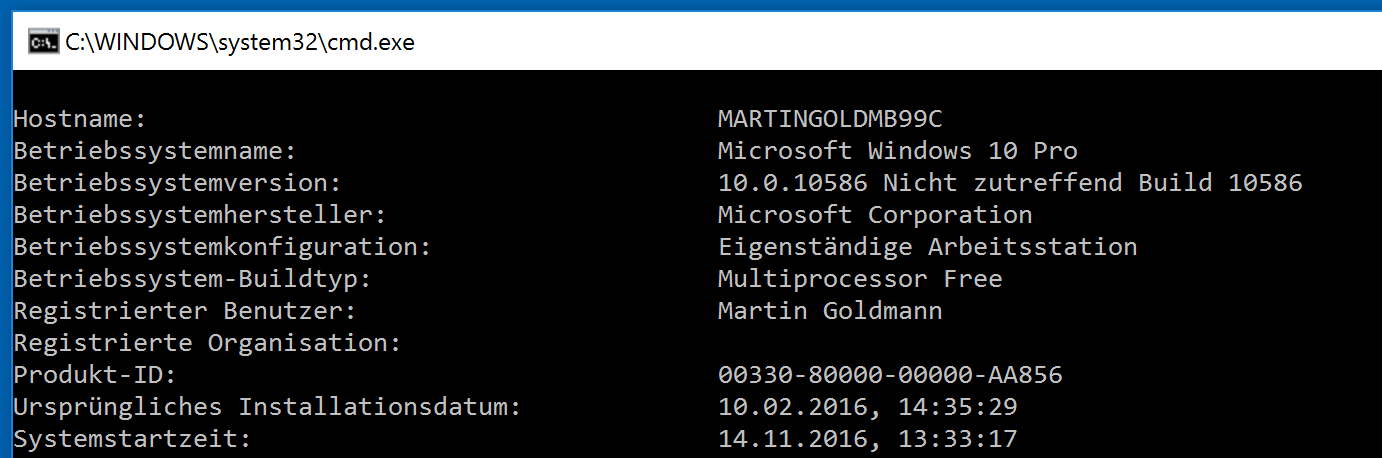
Task: Select the hostname MARTINGOLDMB99C value
Action: tap(830, 119)
